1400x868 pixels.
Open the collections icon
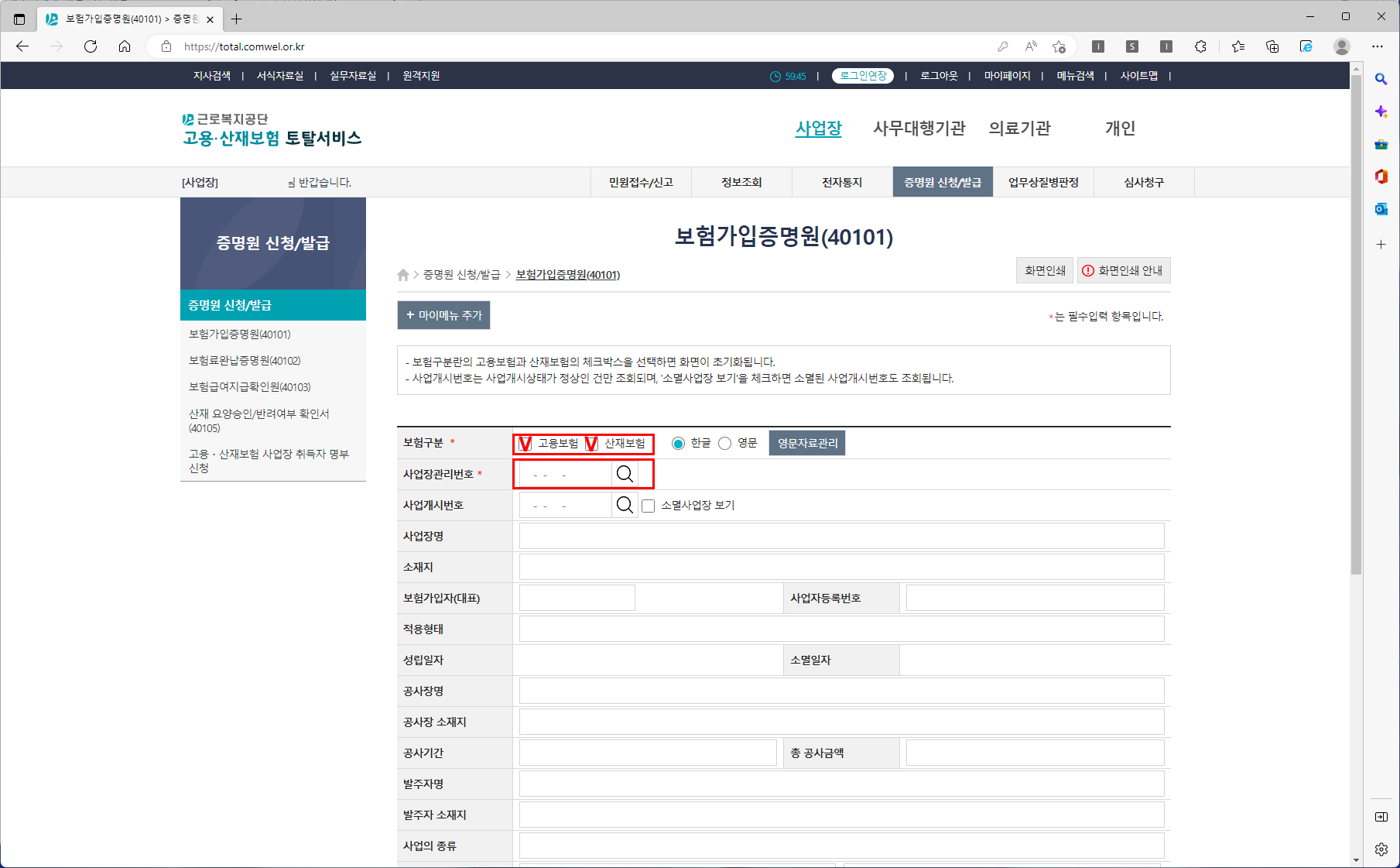(x=1272, y=46)
